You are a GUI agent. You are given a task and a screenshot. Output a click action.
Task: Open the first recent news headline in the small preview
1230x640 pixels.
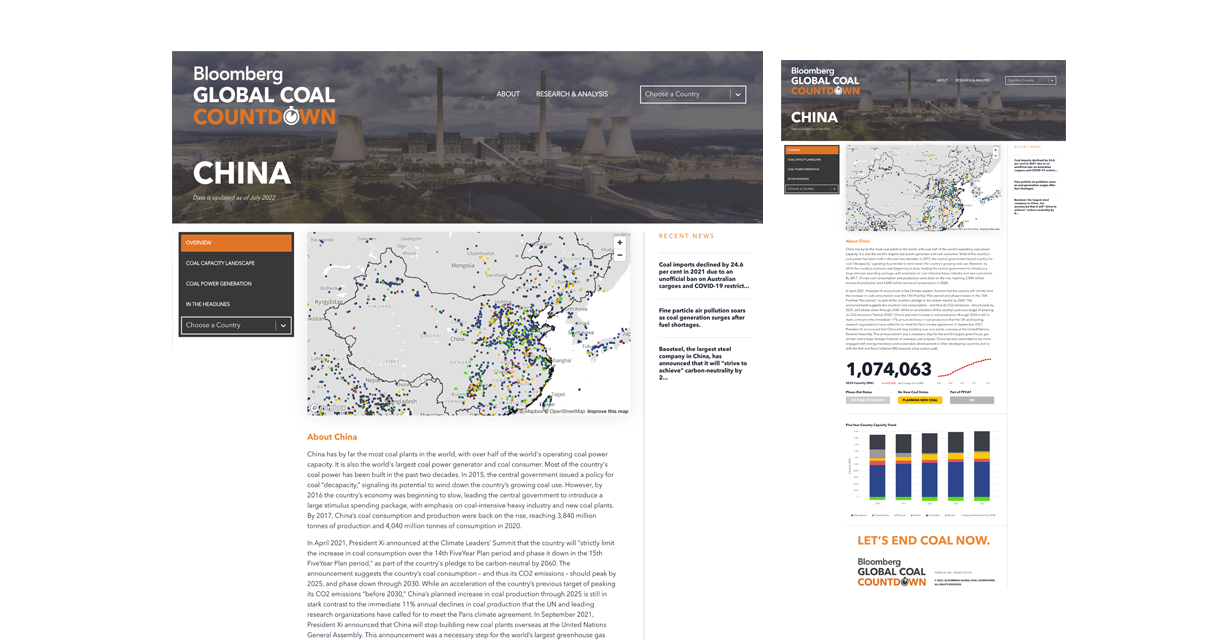[x=1036, y=165]
